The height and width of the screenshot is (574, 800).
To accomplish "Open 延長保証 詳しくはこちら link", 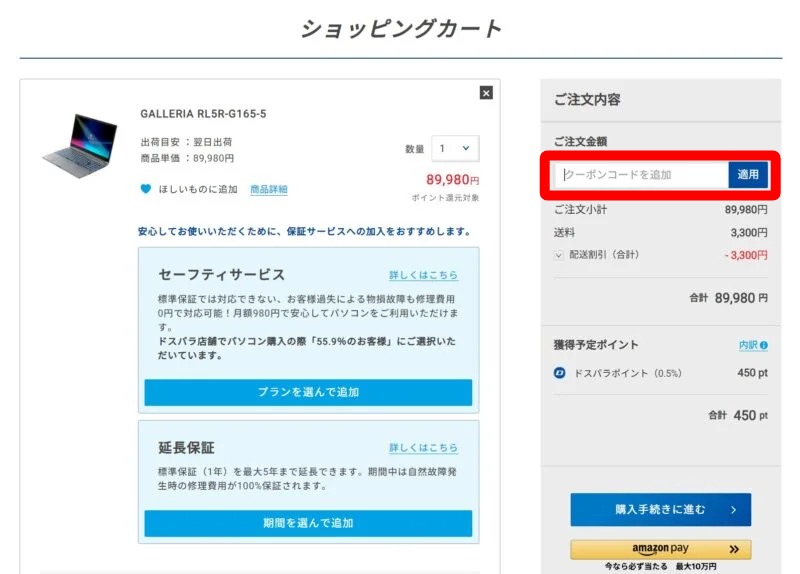I will 423,447.
